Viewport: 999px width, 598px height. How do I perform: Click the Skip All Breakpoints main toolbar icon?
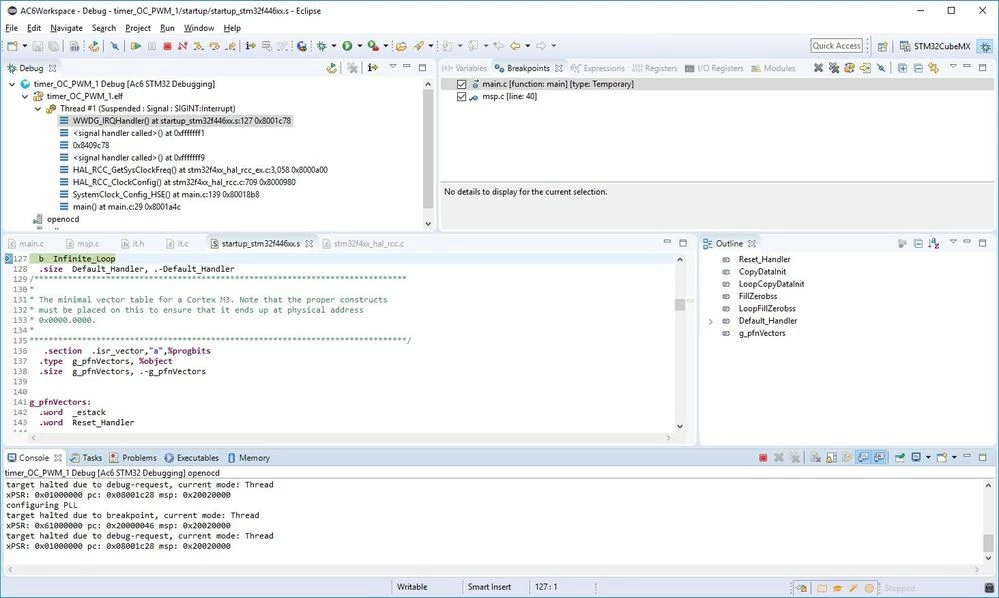coord(115,46)
